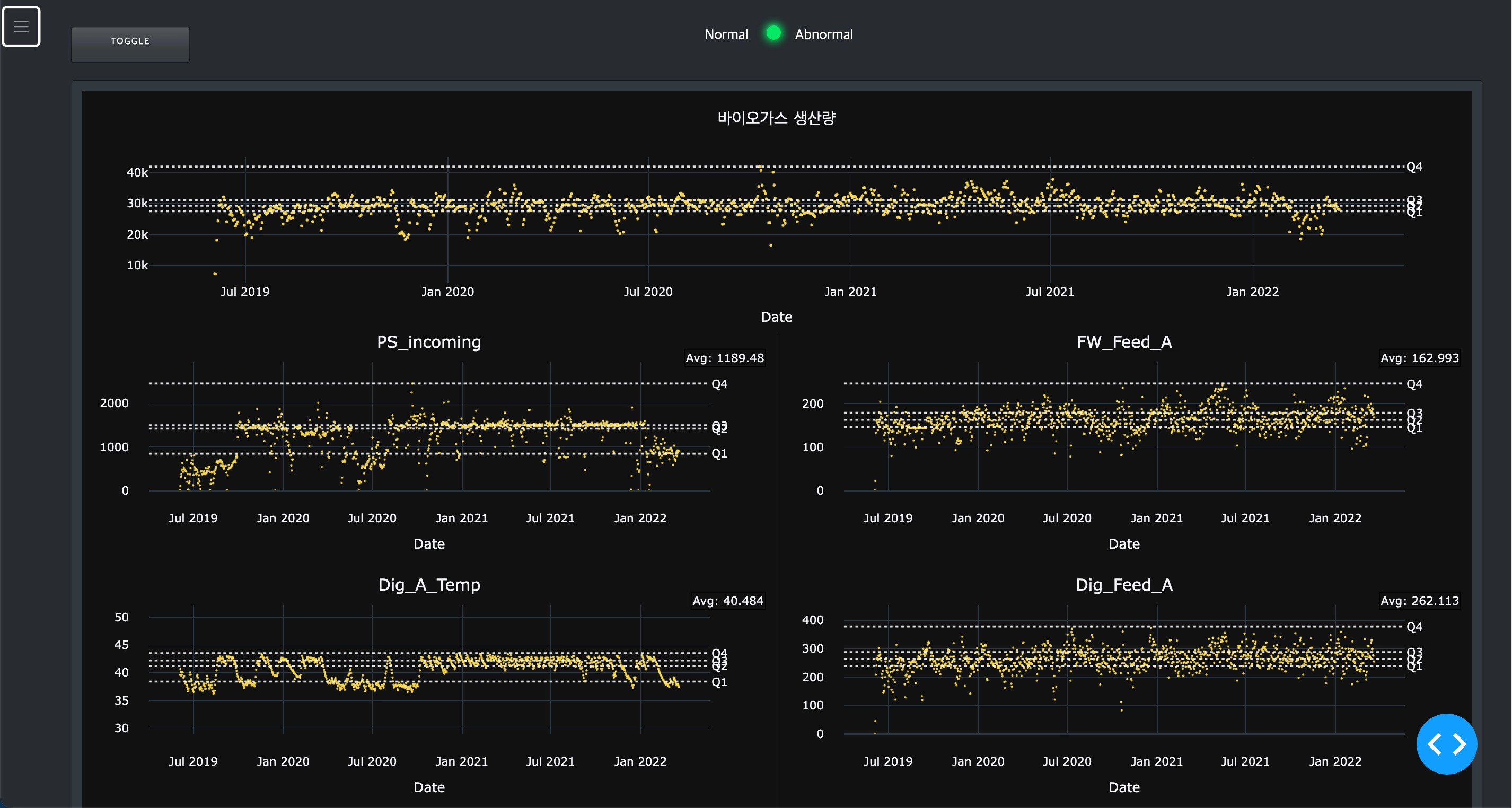Click the 바이오가스 생산량 chart title

click(x=777, y=118)
